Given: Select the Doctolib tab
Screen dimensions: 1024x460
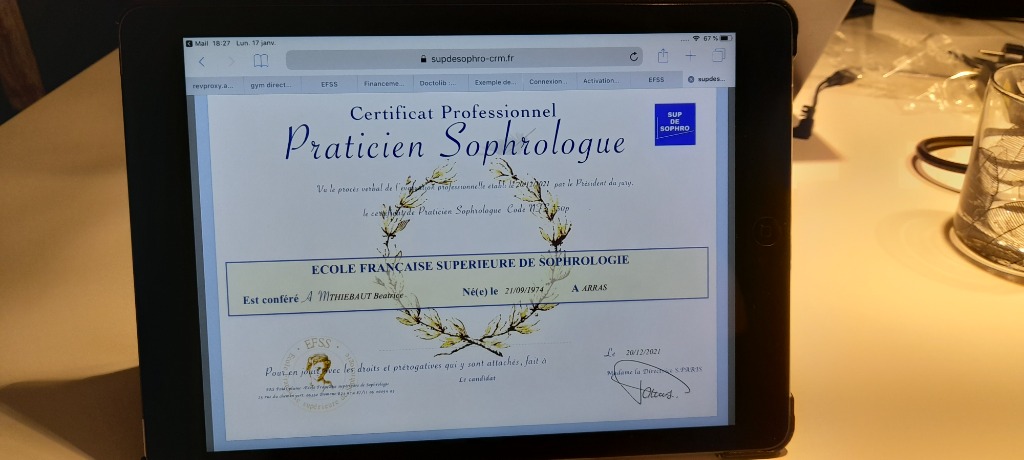Looking at the screenshot, I should tap(439, 83).
